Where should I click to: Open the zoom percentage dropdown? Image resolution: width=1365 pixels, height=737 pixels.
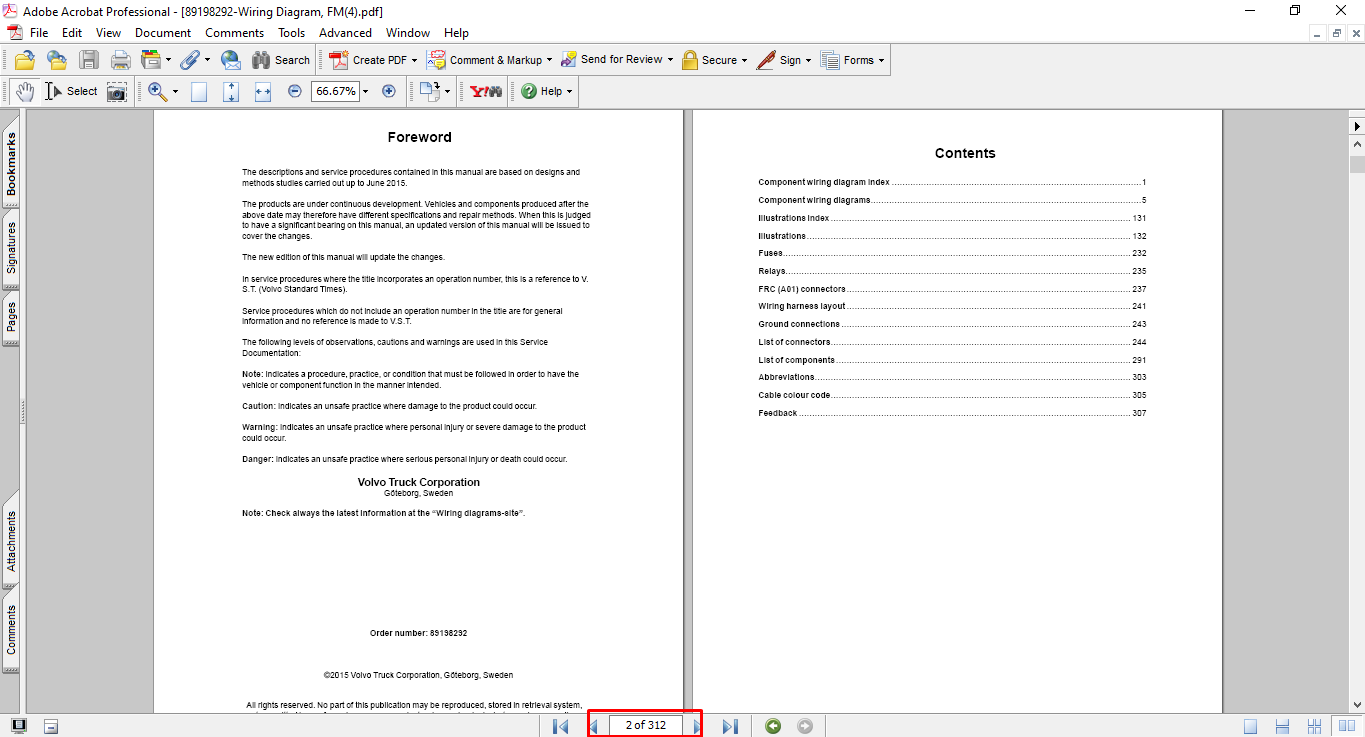click(x=365, y=92)
